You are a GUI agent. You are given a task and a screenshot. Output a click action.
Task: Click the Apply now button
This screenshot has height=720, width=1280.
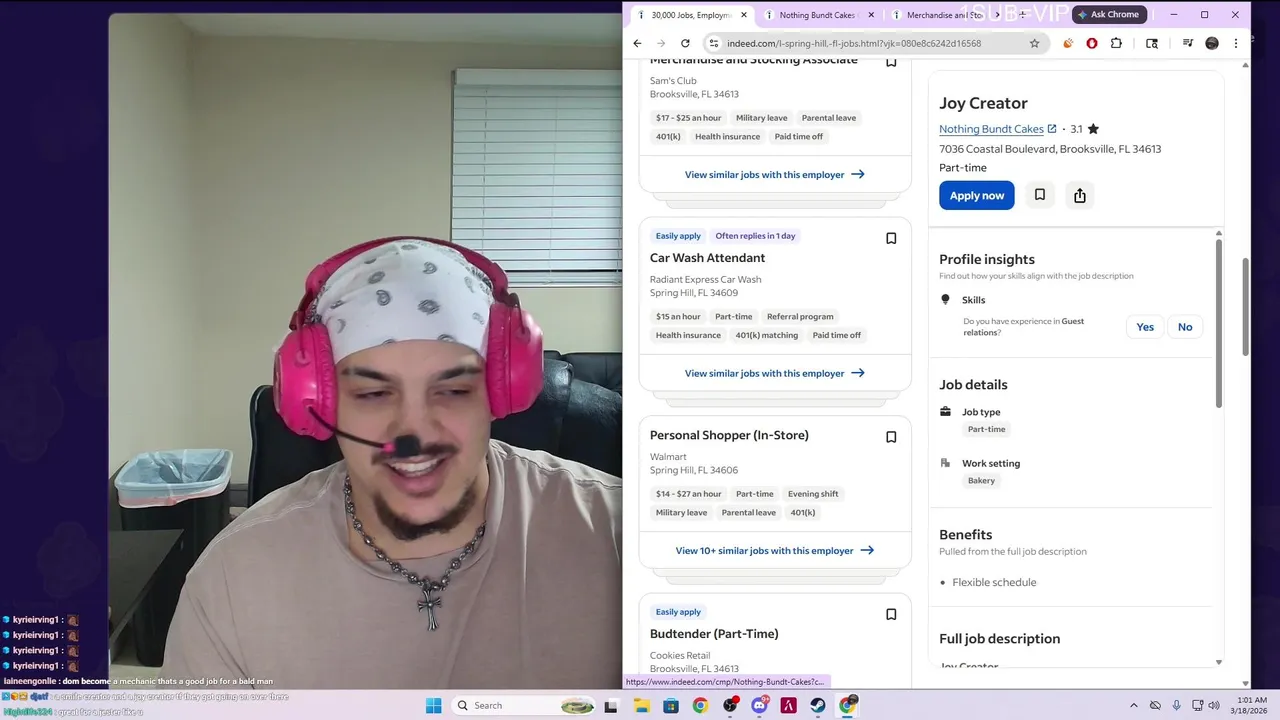(x=977, y=195)
